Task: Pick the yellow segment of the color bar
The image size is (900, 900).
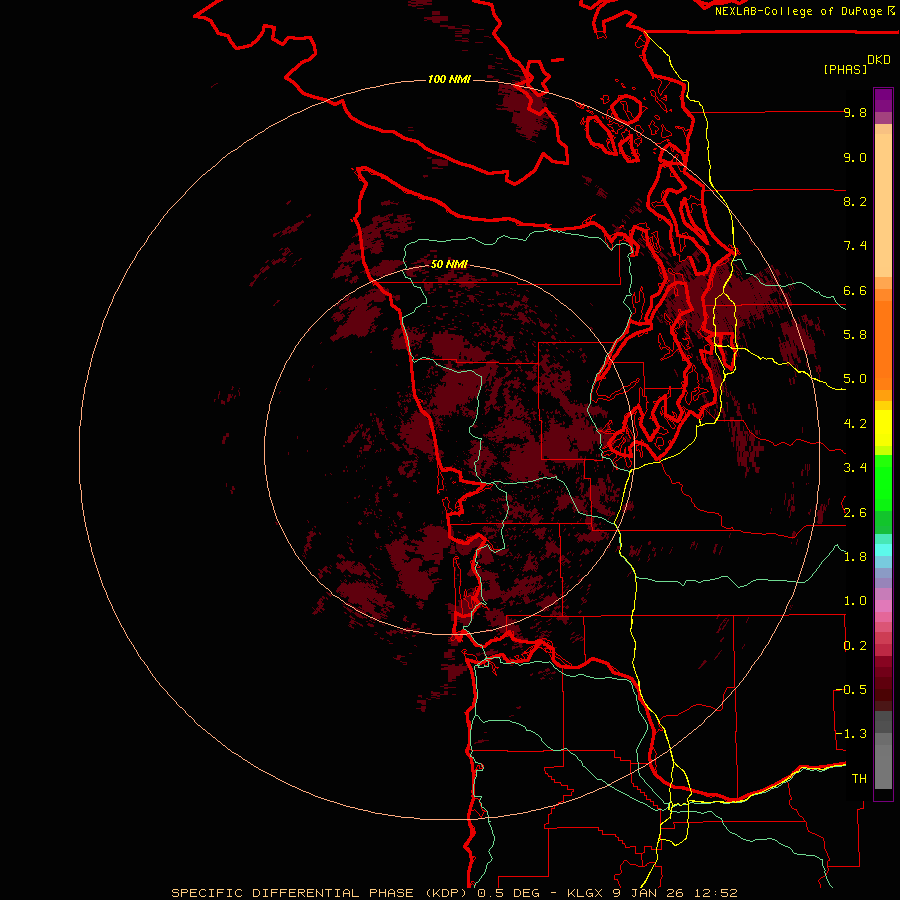Action: 883,428
